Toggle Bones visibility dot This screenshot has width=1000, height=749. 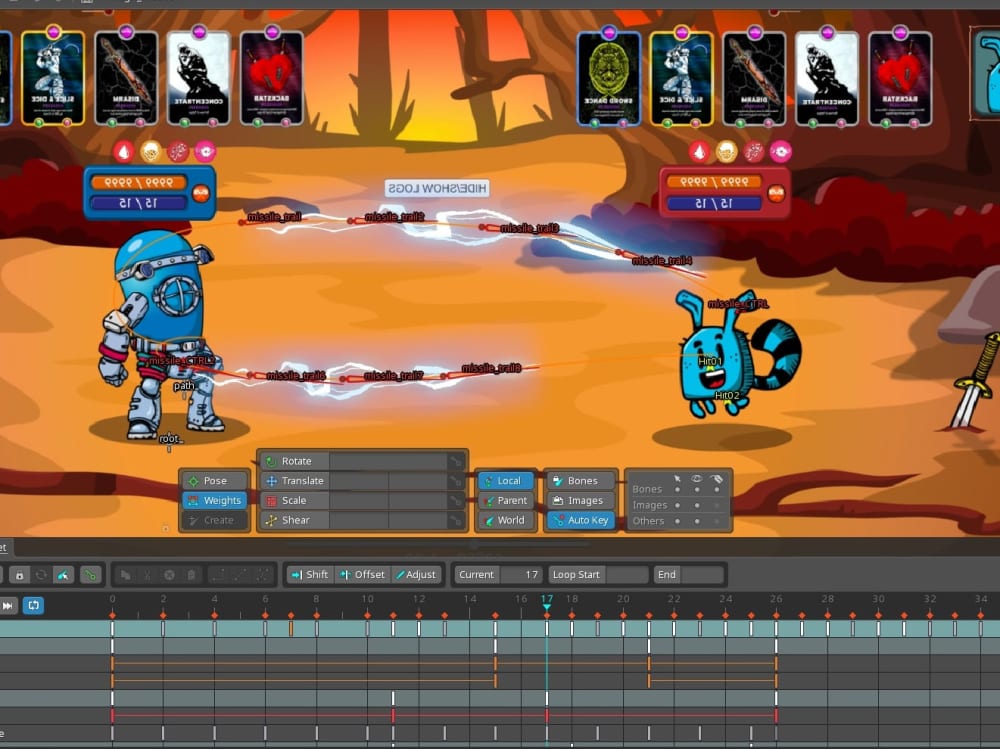pyautogui.click(x=696, y=489)
